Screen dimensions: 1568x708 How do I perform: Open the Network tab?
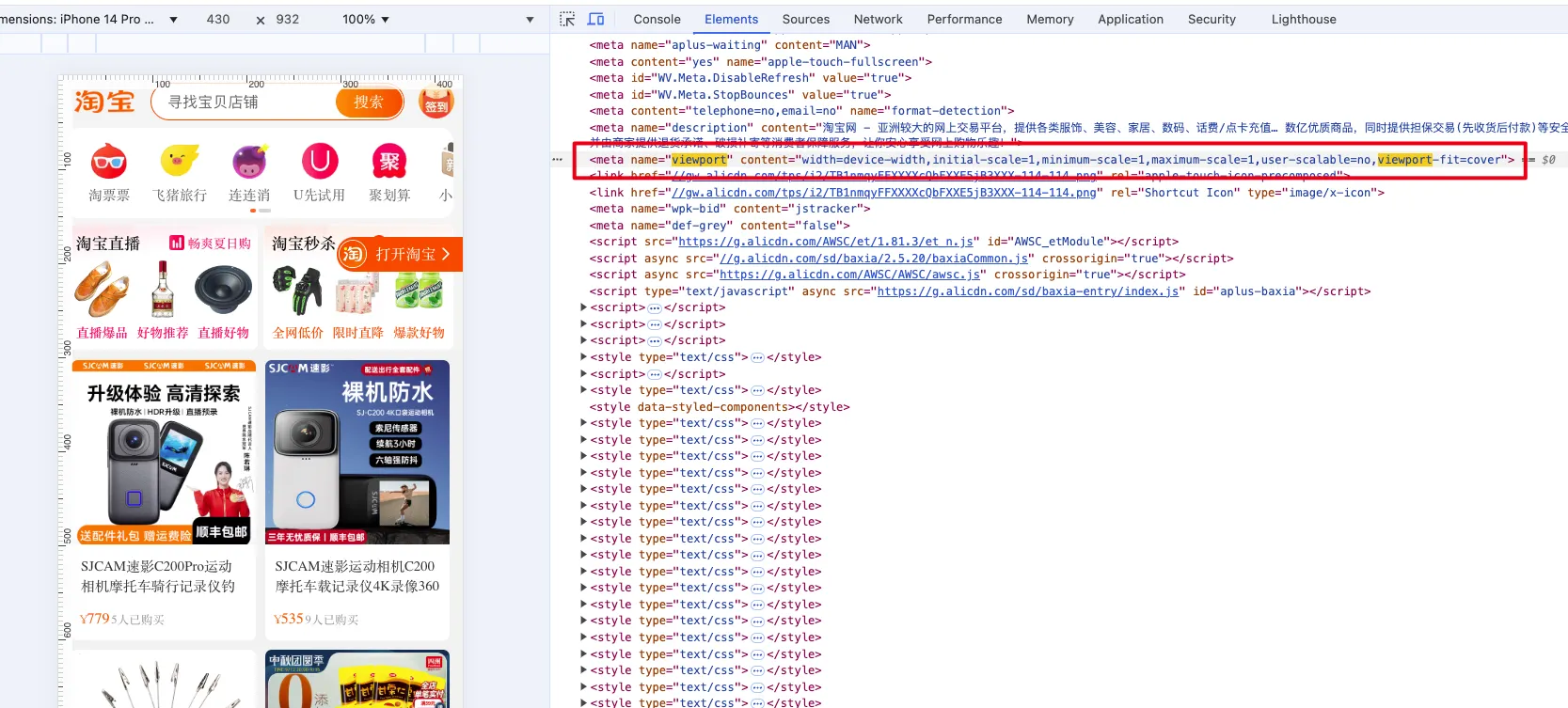pos(878,19)
